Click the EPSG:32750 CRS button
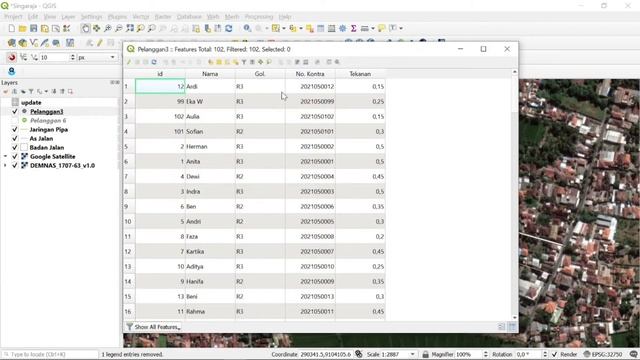This screenshot has height=360, width=640. (604, 354)
